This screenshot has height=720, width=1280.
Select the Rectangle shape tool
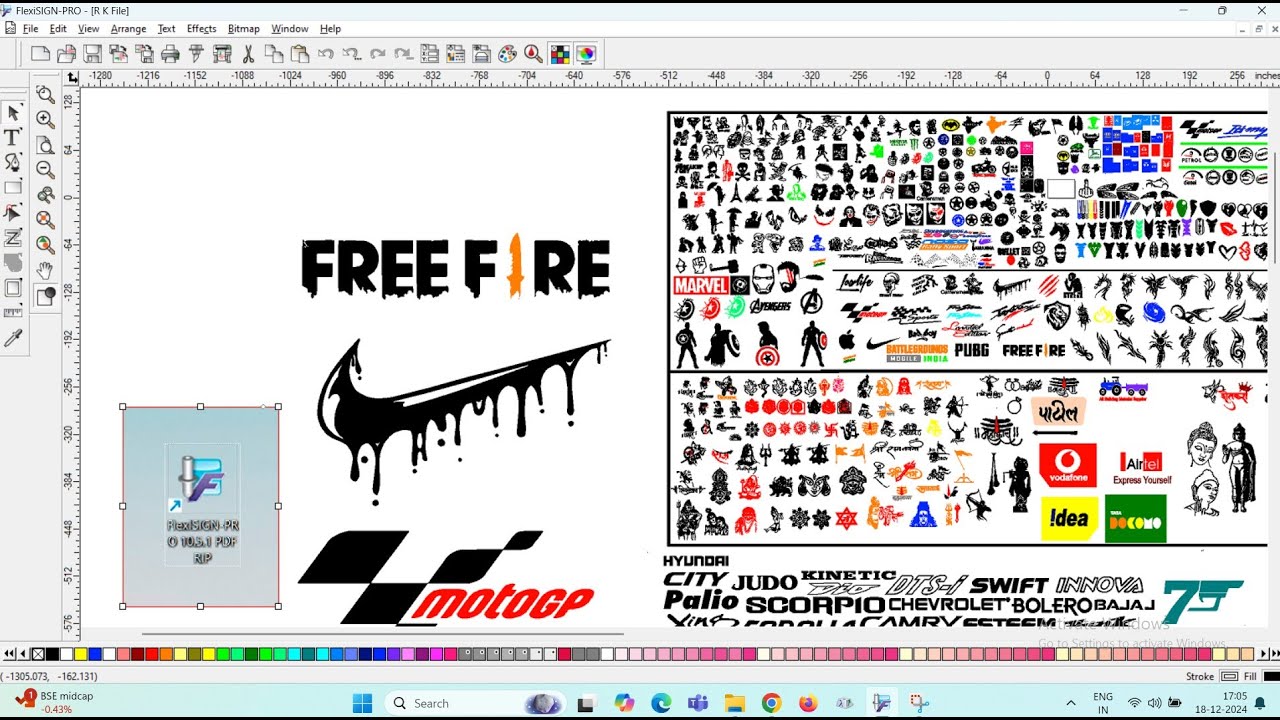pyautogui.click(x=13, y=187)
